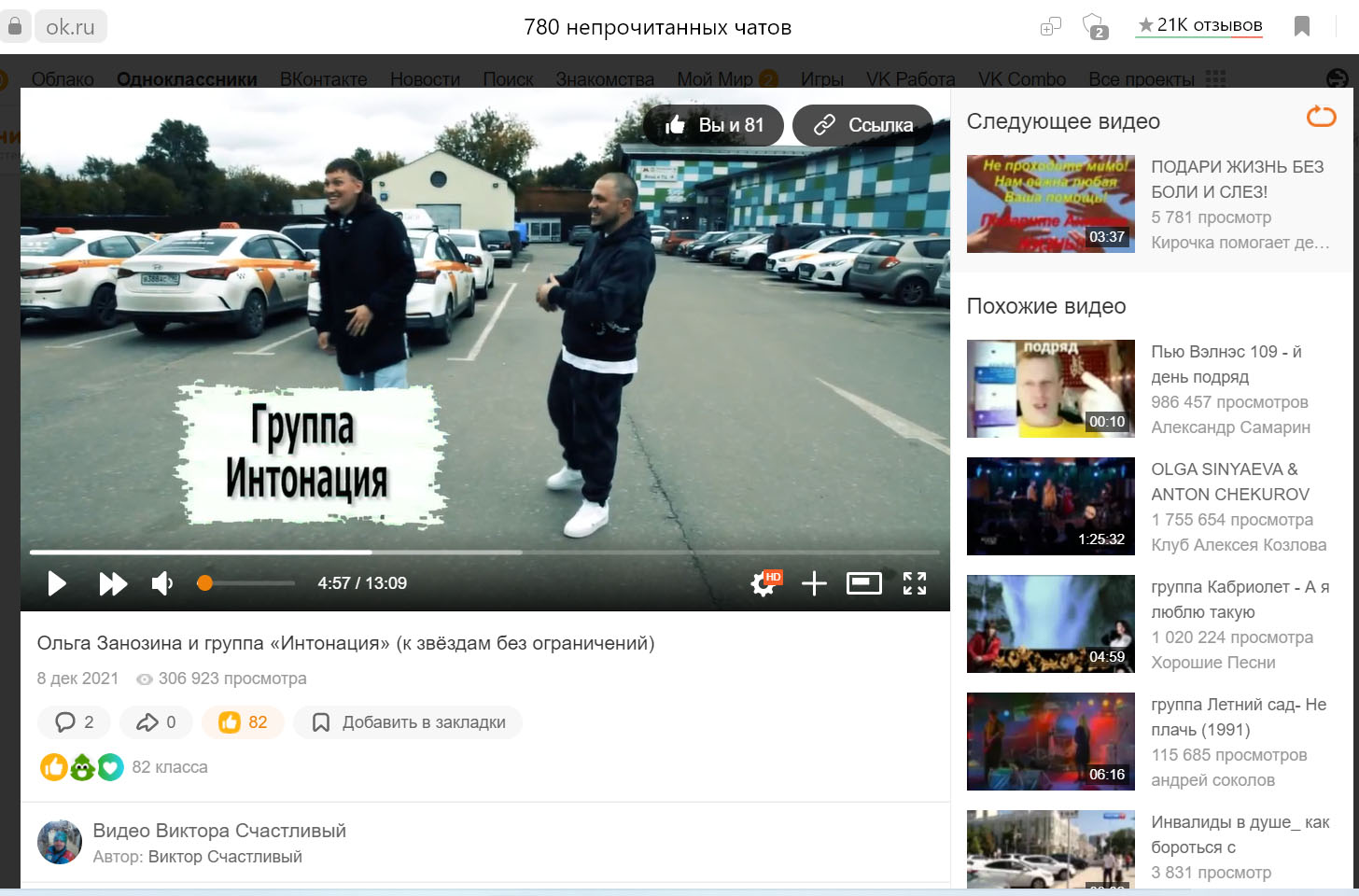
Task: Open thumbnail of группа Летний сад video
Action: click(1051, 741)
